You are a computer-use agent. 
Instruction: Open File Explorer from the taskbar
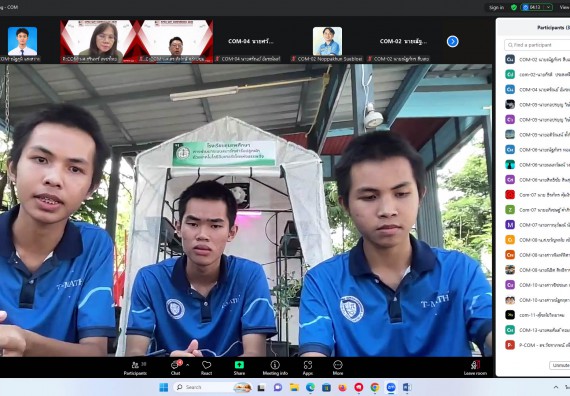(294, 388)
